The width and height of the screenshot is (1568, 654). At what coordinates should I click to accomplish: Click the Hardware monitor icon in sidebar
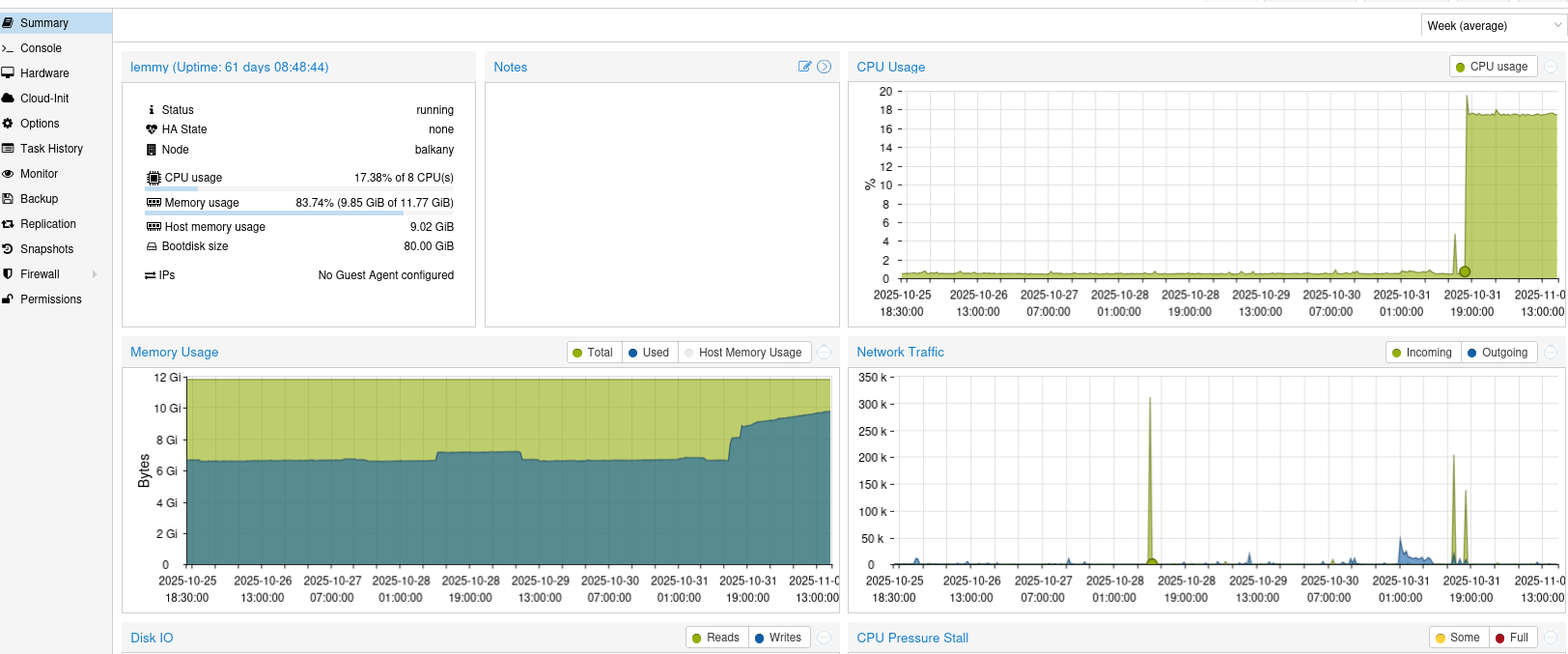coord(8,73)
